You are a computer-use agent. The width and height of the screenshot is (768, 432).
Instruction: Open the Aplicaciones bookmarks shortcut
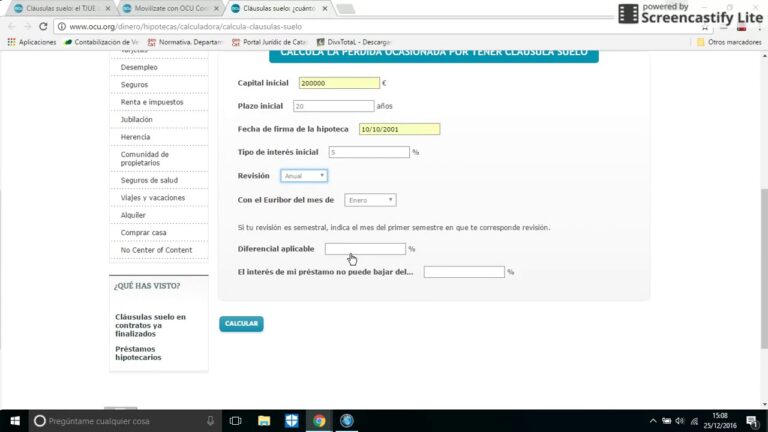(32, 42)
